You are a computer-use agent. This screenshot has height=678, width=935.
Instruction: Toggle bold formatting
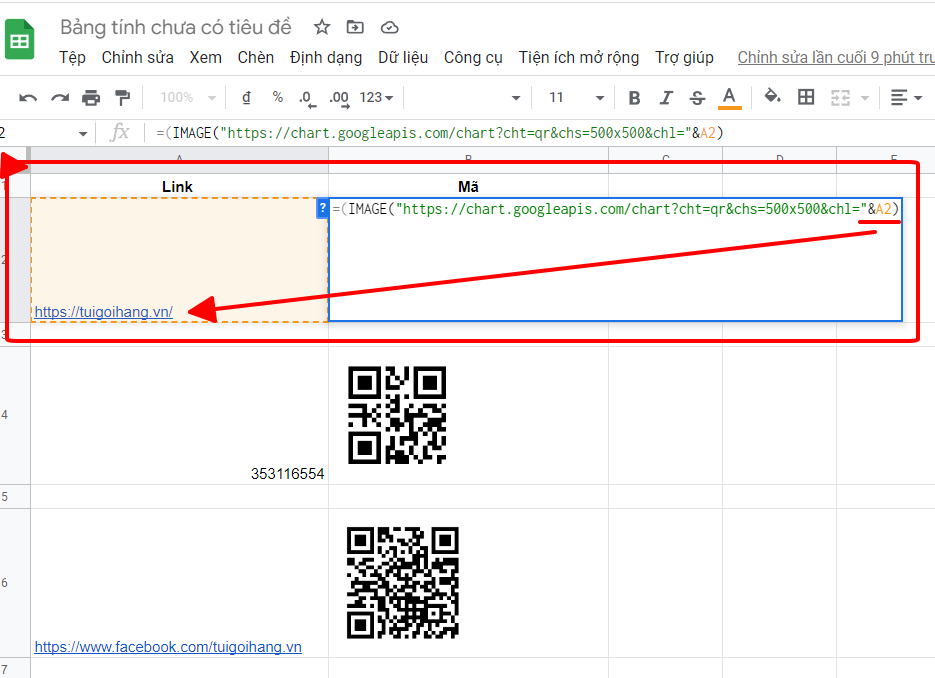click(634, 98)
